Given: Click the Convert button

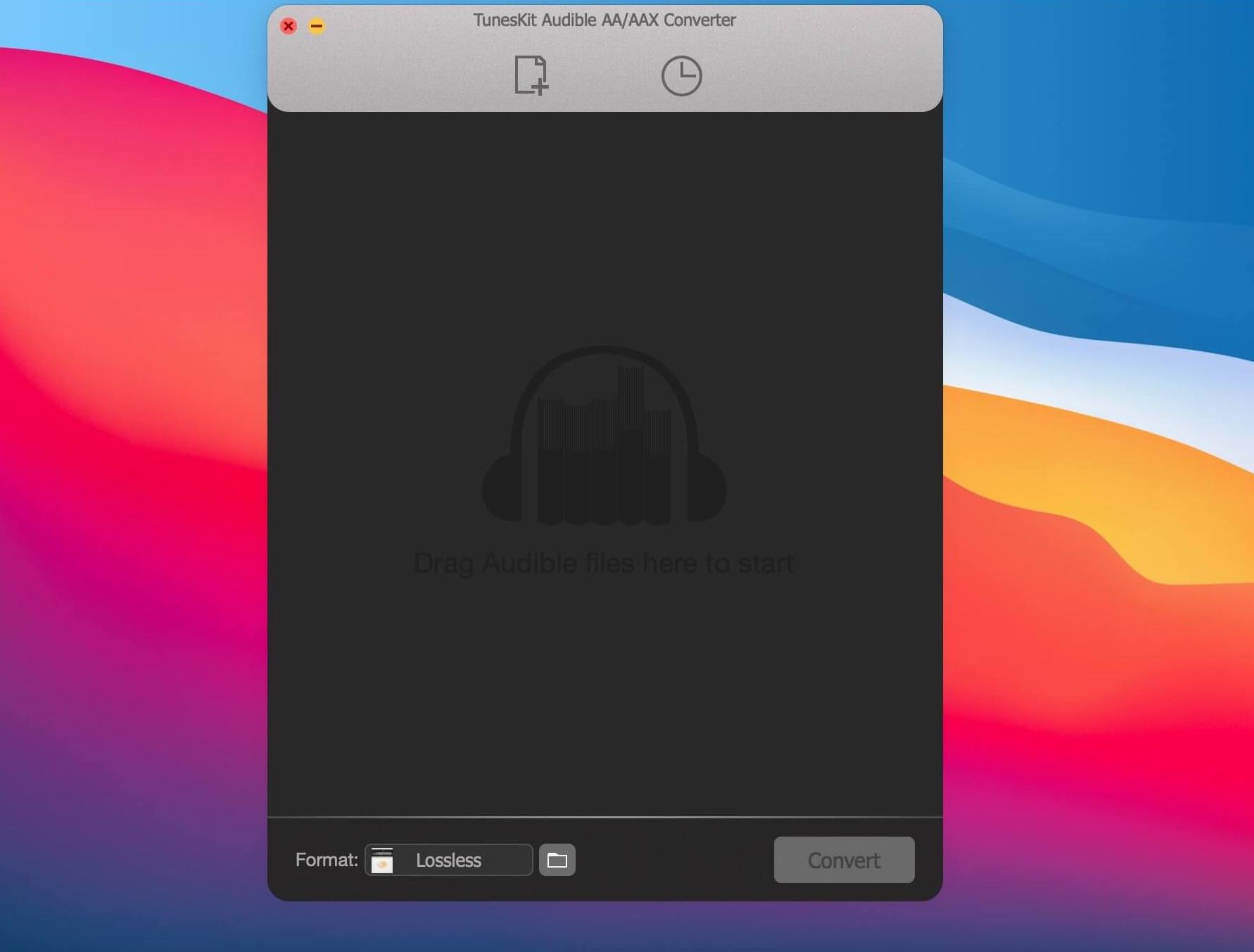Looking at the screenshot, I should click(844, 860).
